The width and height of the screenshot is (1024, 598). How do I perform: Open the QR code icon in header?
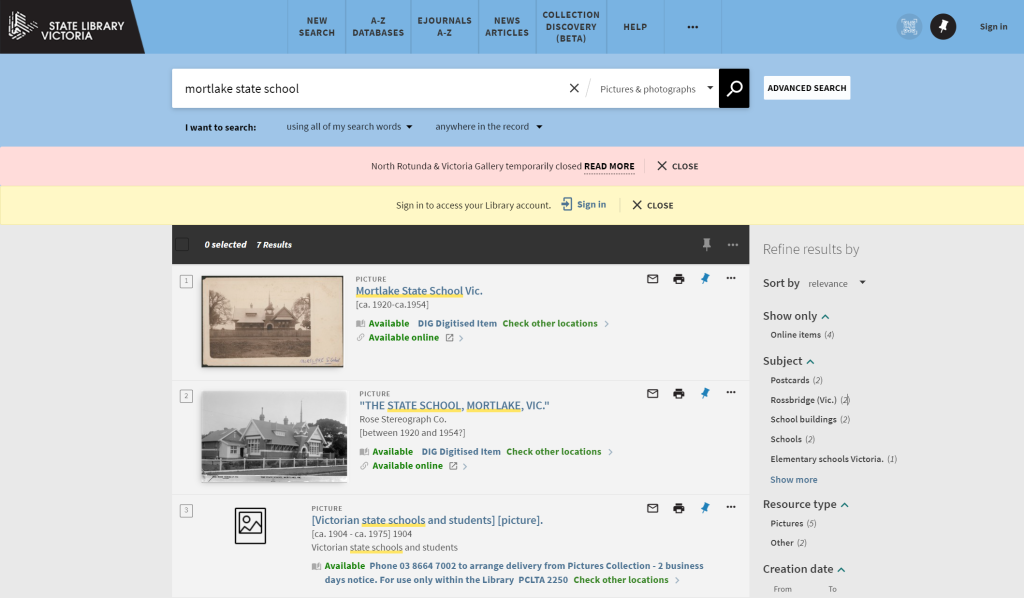[x=909, y=27]
